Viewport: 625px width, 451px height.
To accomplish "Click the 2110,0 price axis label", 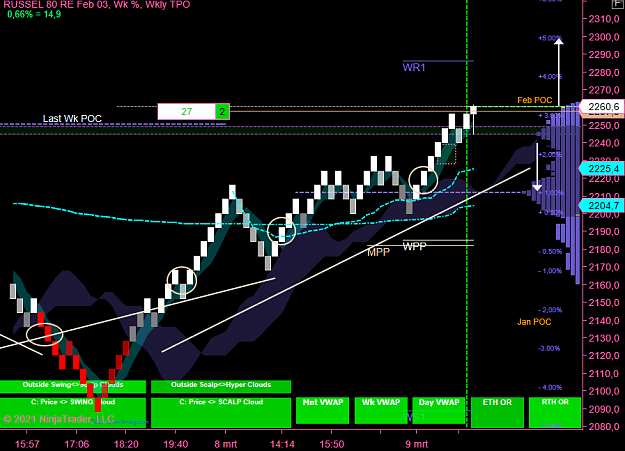I will tap(603, 374).
